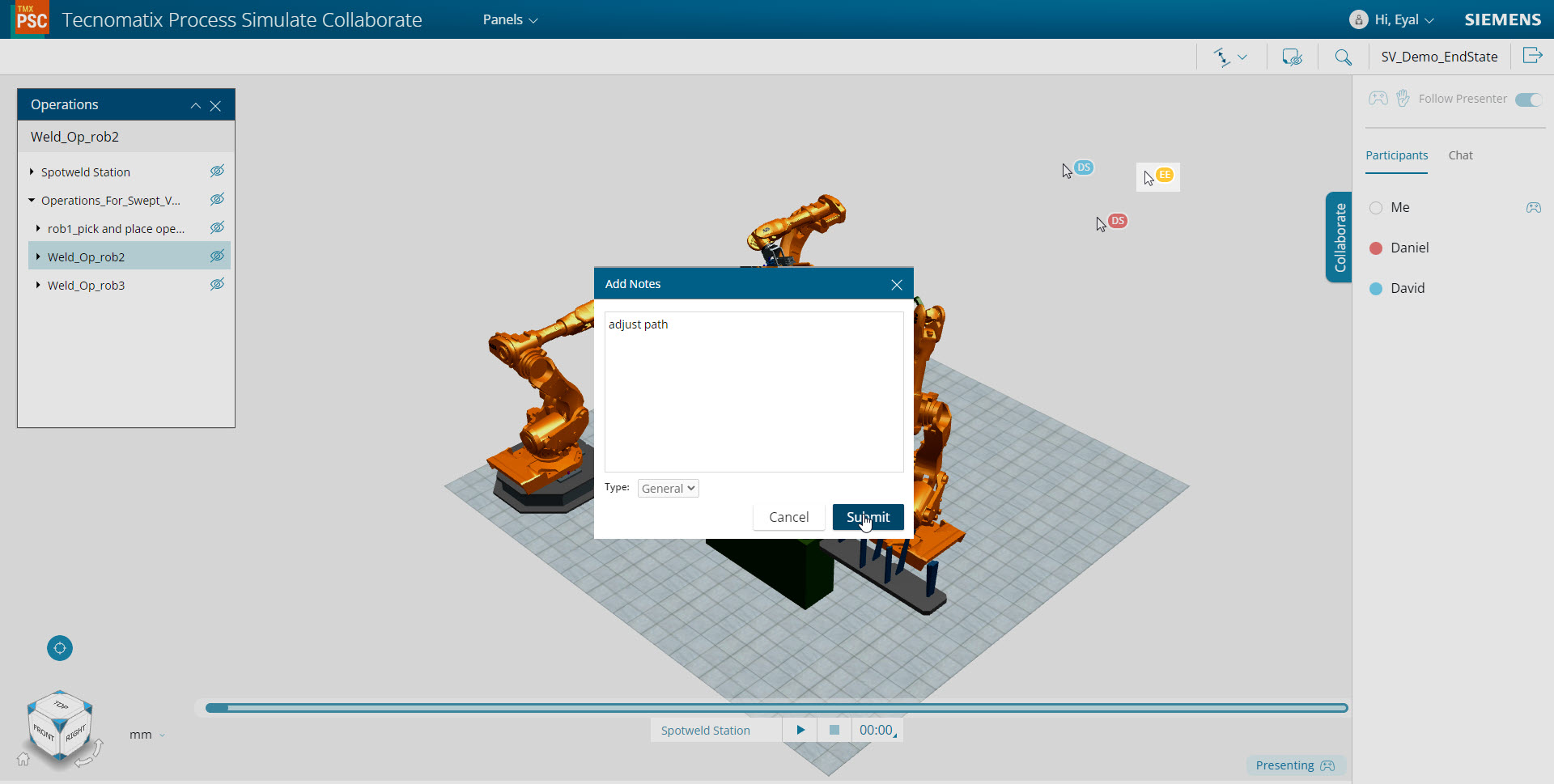
Task: Click the raise hand icon
Action: pos(1403,98)
